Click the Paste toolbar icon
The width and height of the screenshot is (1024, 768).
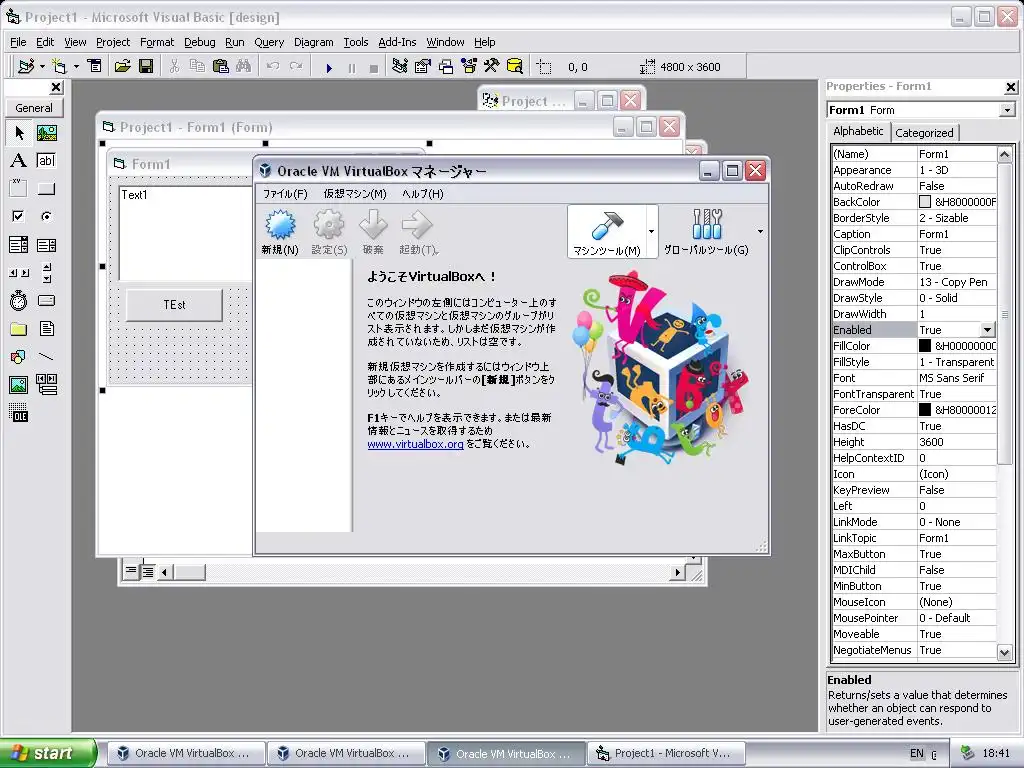coord(221,67)
